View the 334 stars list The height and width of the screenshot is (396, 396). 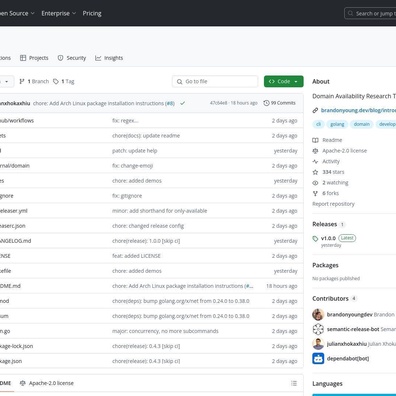click(328, 172)
